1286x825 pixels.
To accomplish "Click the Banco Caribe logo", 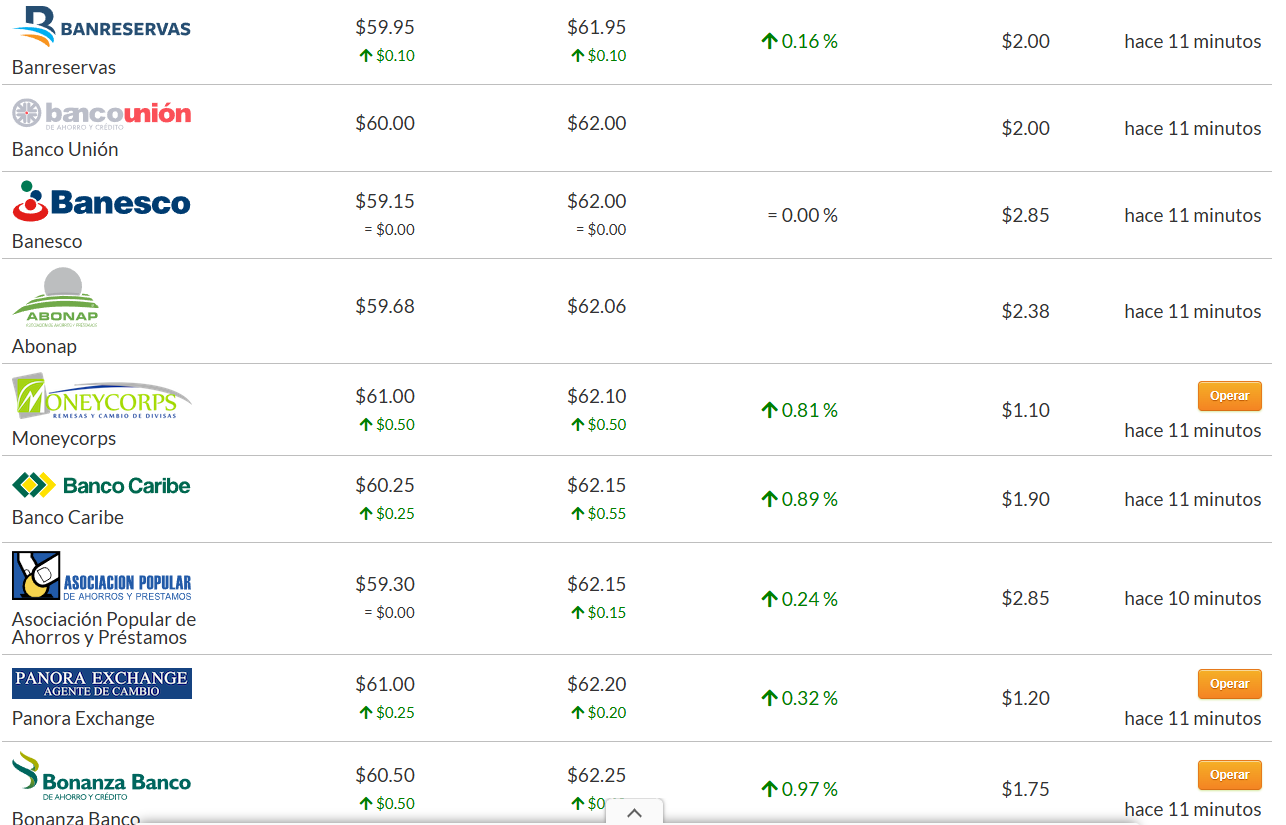I will click(101, 486).
